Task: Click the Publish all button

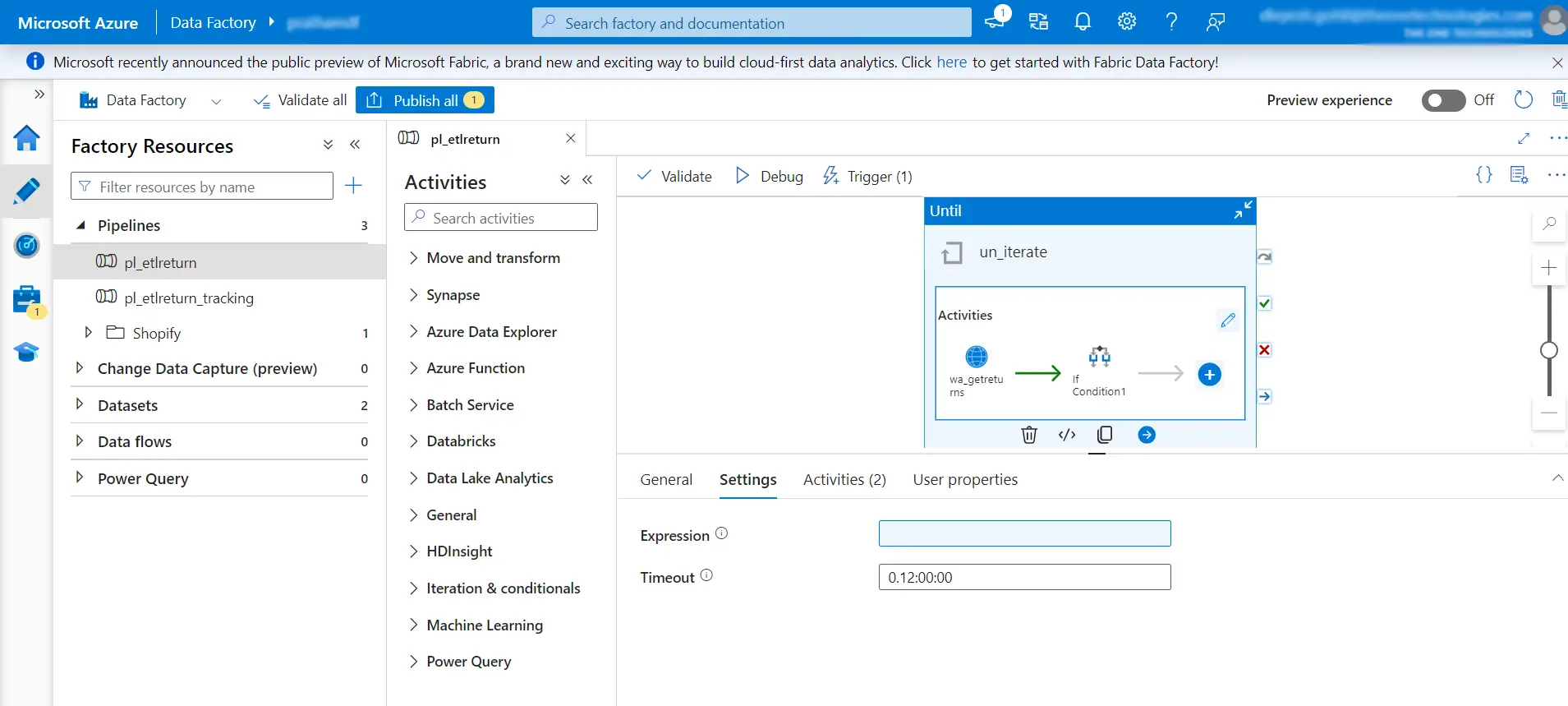Action: pos(425,100)
